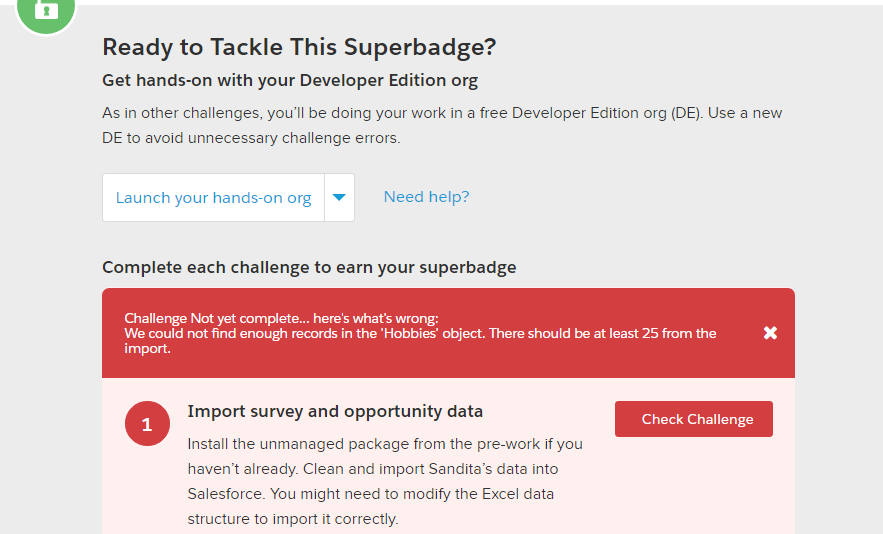Click the 'As in other challenges' paragraph
The image size is (883, 534).
click(442, 113)
